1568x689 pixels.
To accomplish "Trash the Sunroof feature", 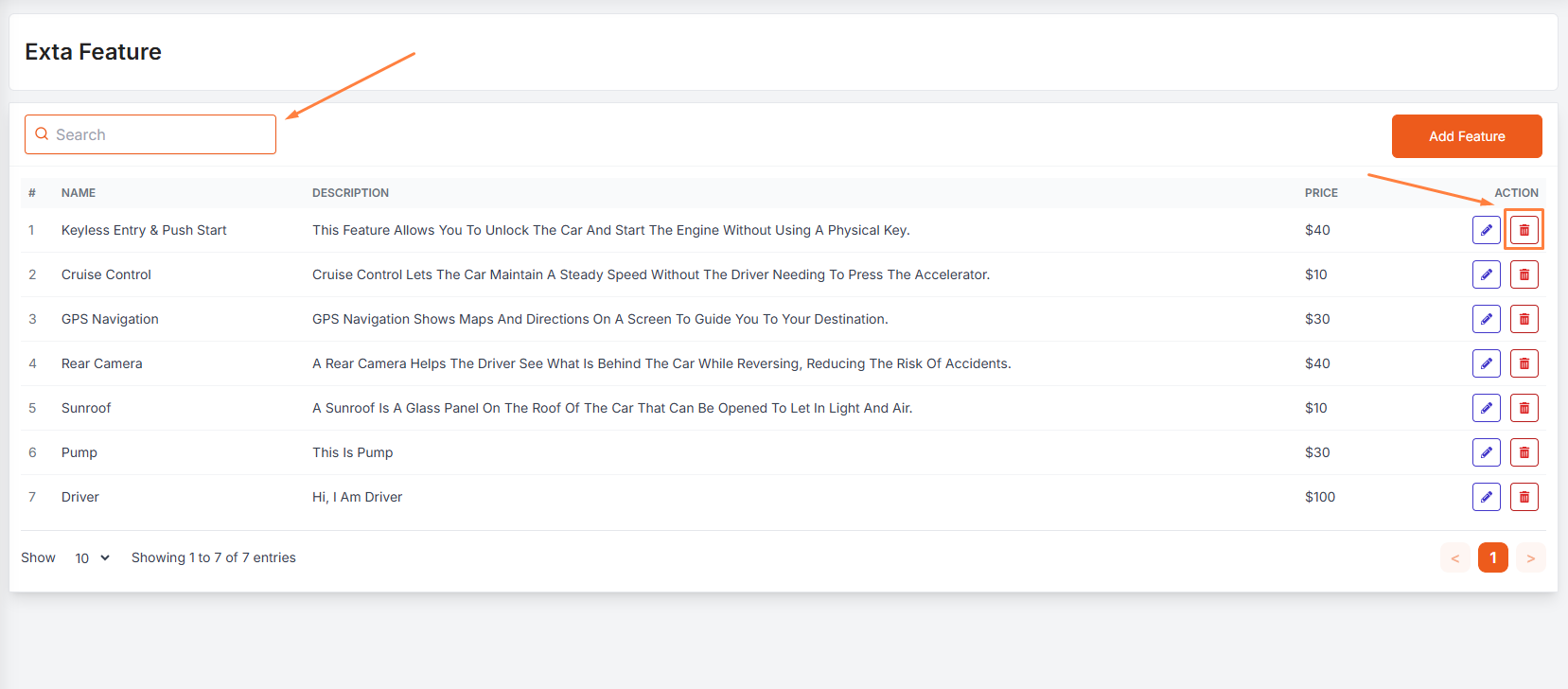I will 1524,408.
